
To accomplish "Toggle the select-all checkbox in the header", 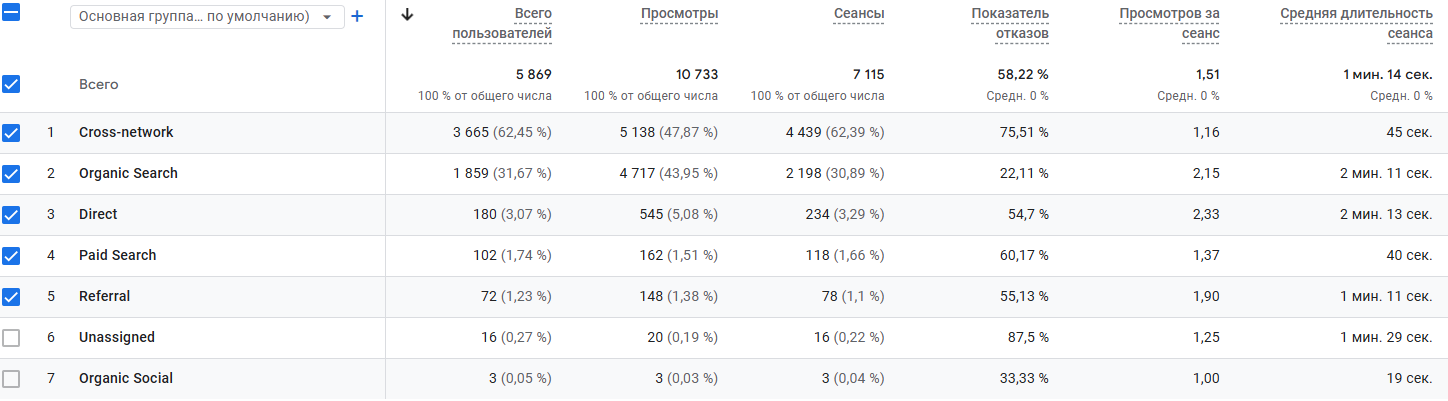I will (11, 14).
